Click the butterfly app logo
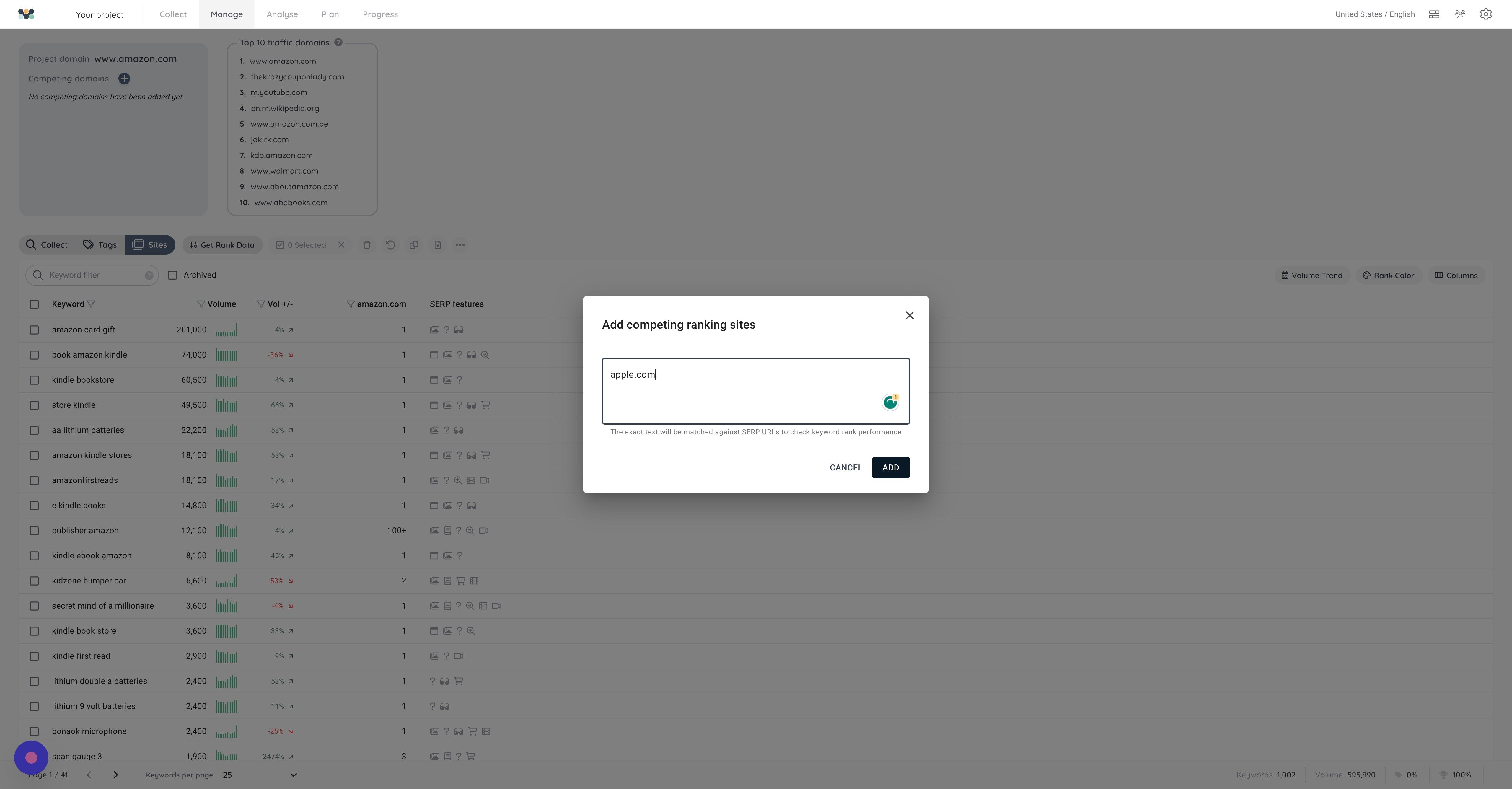Image resolution: width=1512 pixels, height=789 pixels. tap(26, 14)
